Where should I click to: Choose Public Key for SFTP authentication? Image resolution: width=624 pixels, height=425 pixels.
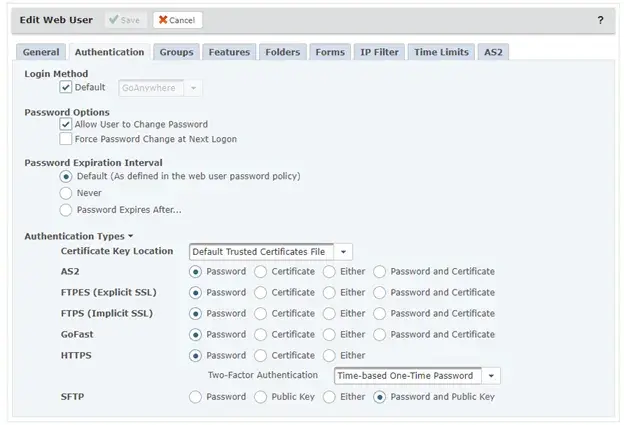tap(261, 397)
